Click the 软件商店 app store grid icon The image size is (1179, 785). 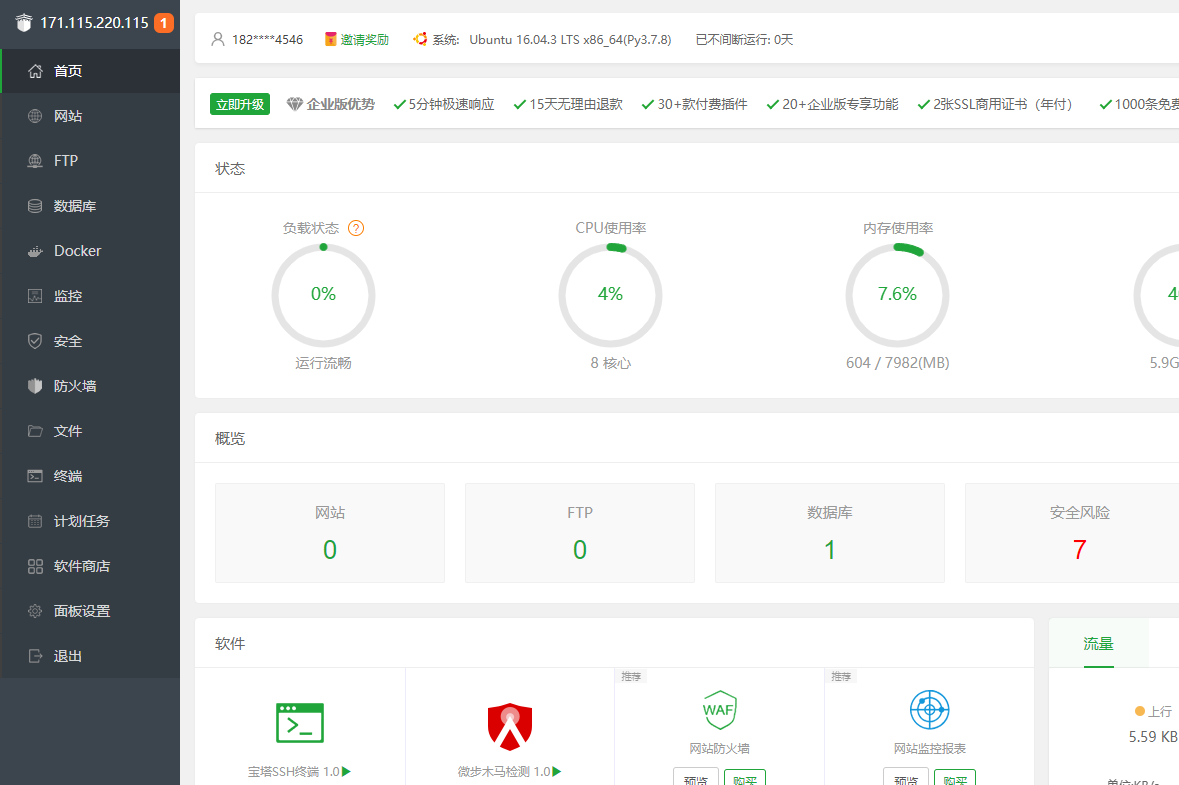pos(35,566)
